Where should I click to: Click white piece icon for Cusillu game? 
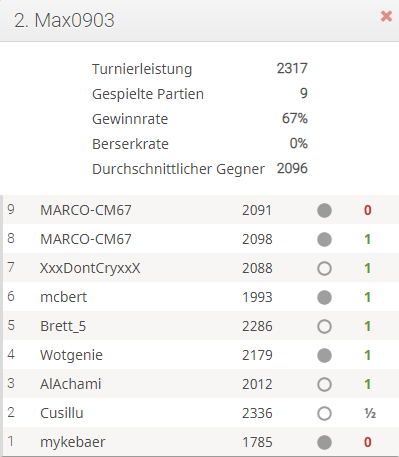(x=324, y=413)
